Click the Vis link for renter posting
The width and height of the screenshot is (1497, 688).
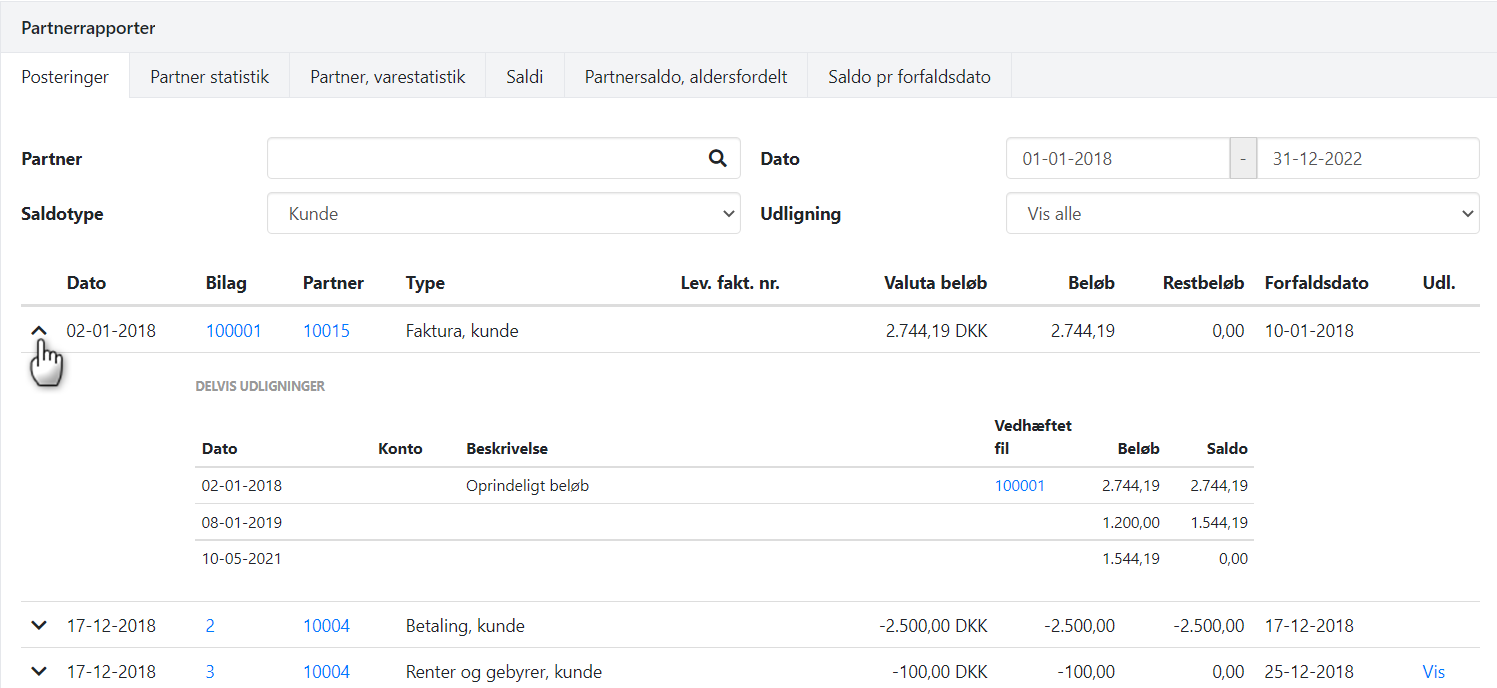coord(1433,671)
